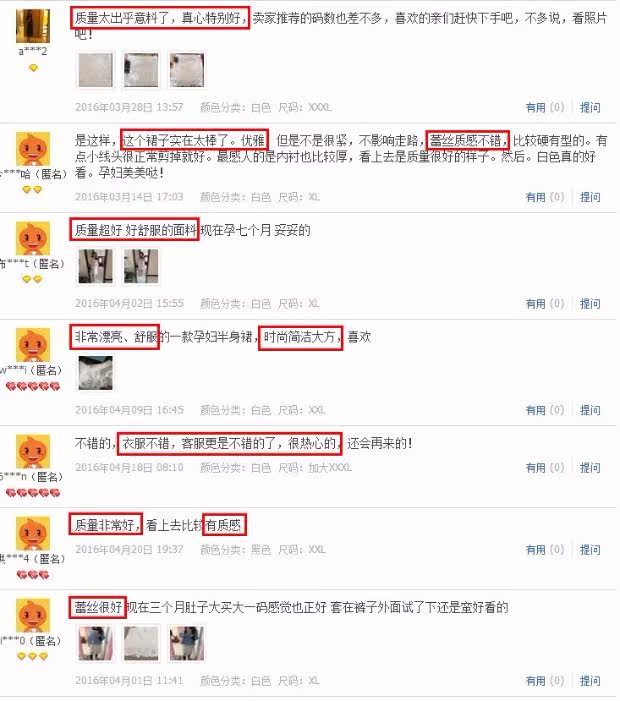Screen dimensions: 620x701
Task: Click the three red hearts badge under user ***4
Action: pos(33,575)
